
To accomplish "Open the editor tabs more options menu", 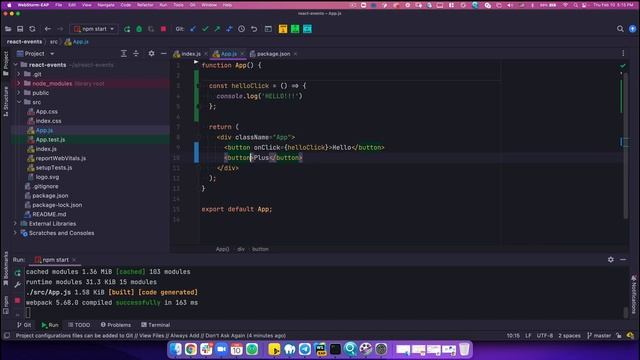I will [x=623, y=53].
